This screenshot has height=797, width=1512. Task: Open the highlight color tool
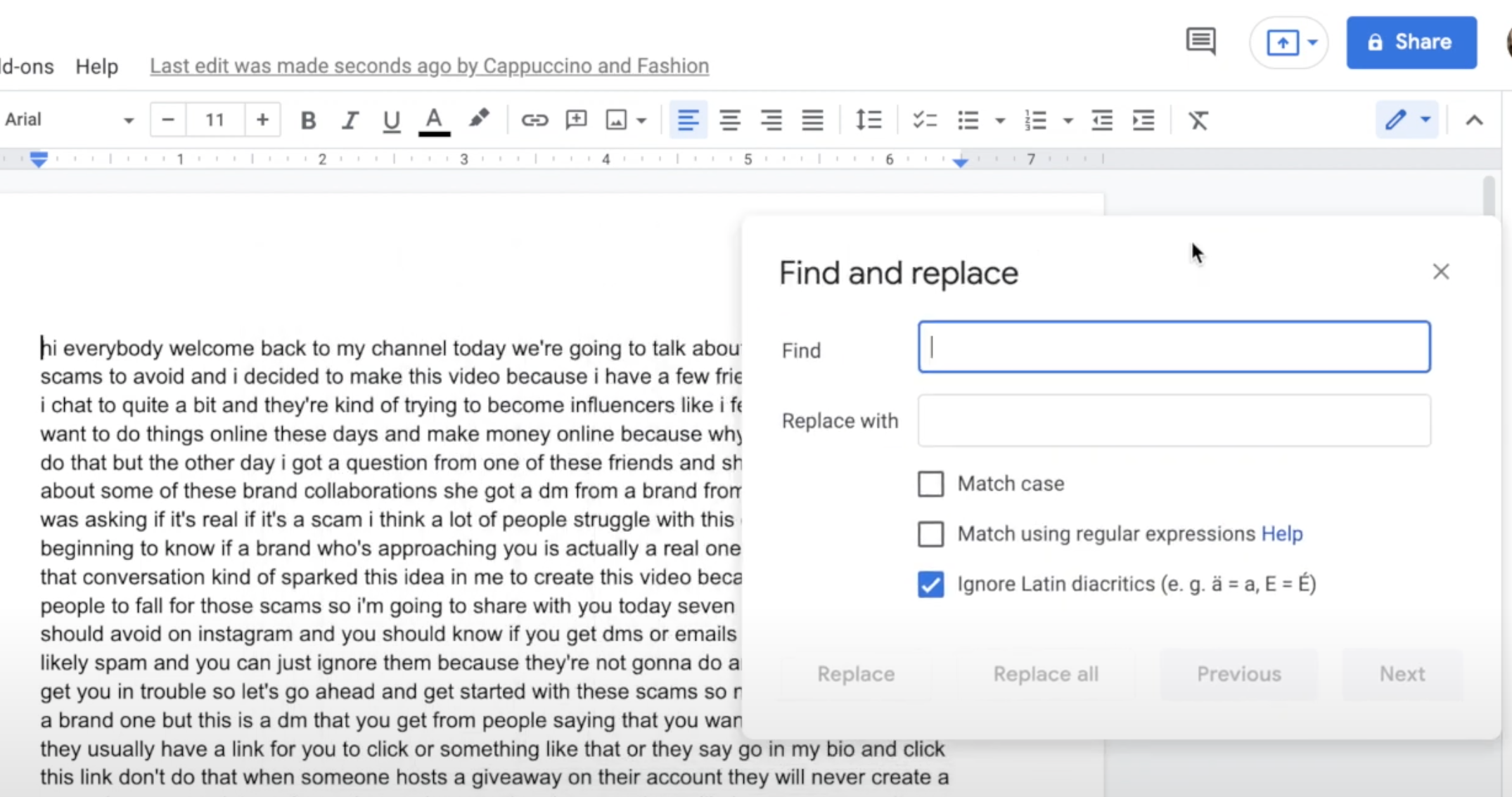[479, 119]
